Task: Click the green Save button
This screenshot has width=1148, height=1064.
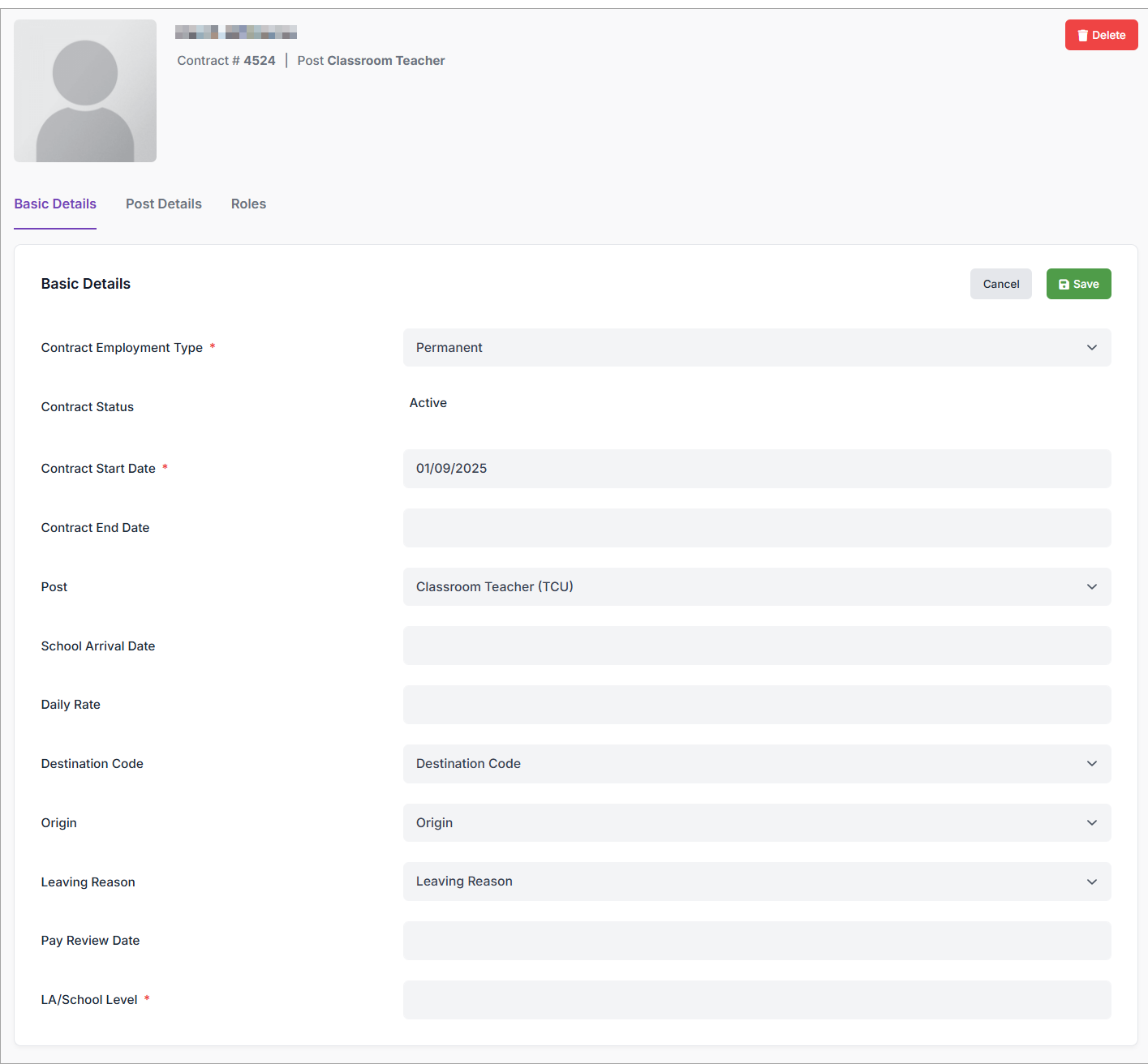Action: [x=1078, y=284]
